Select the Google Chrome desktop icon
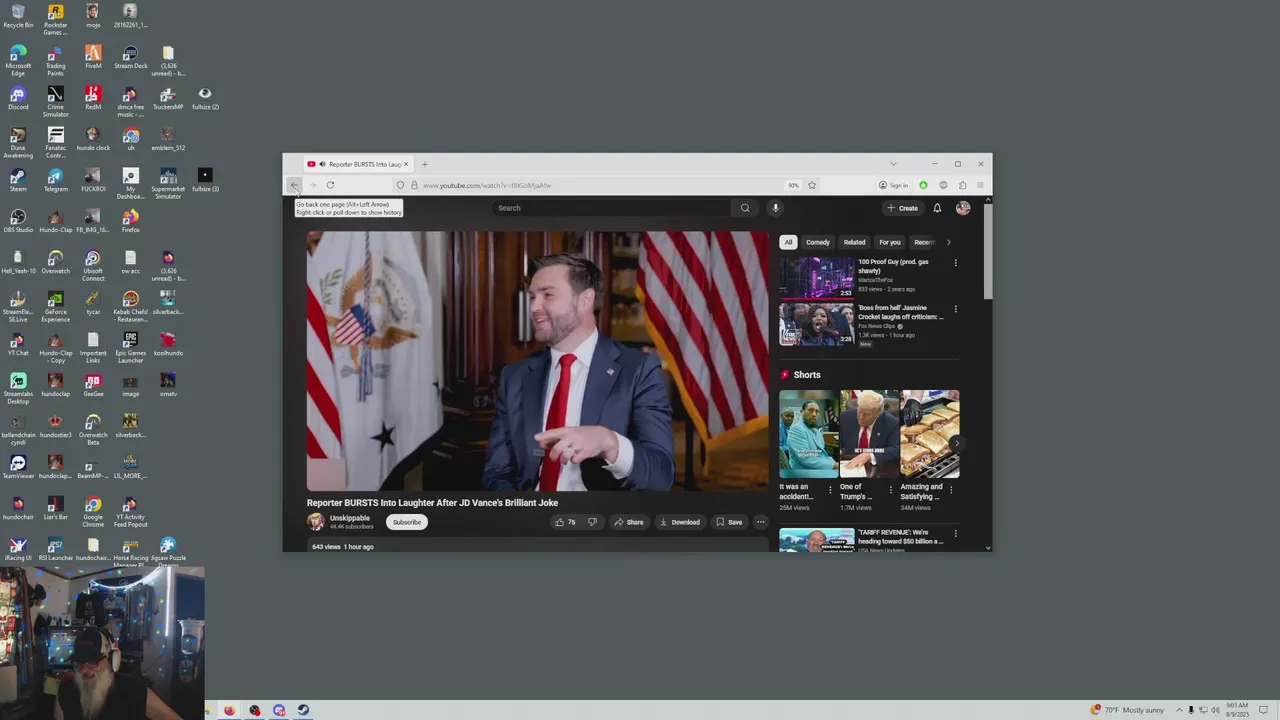 click(x=93, y=509)
